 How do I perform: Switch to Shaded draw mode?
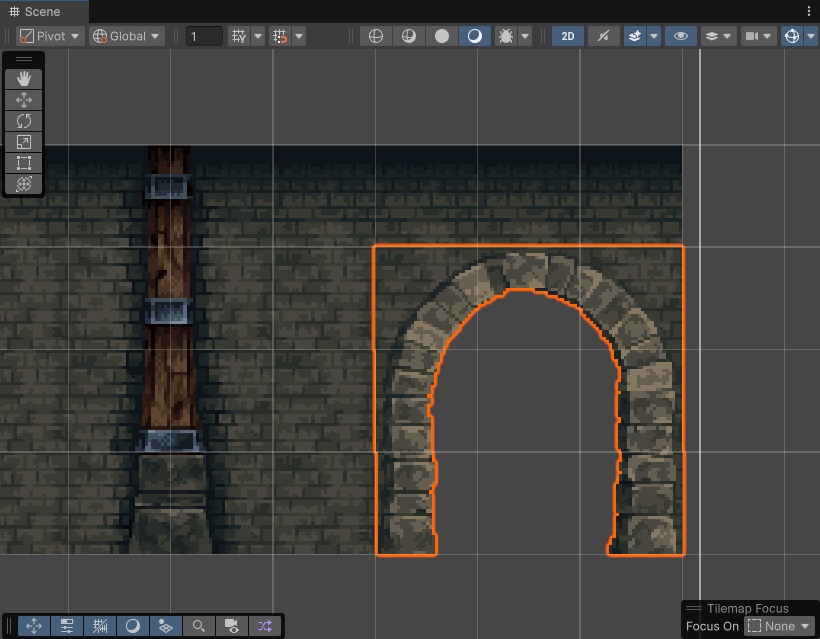click(x=475, y=36)
